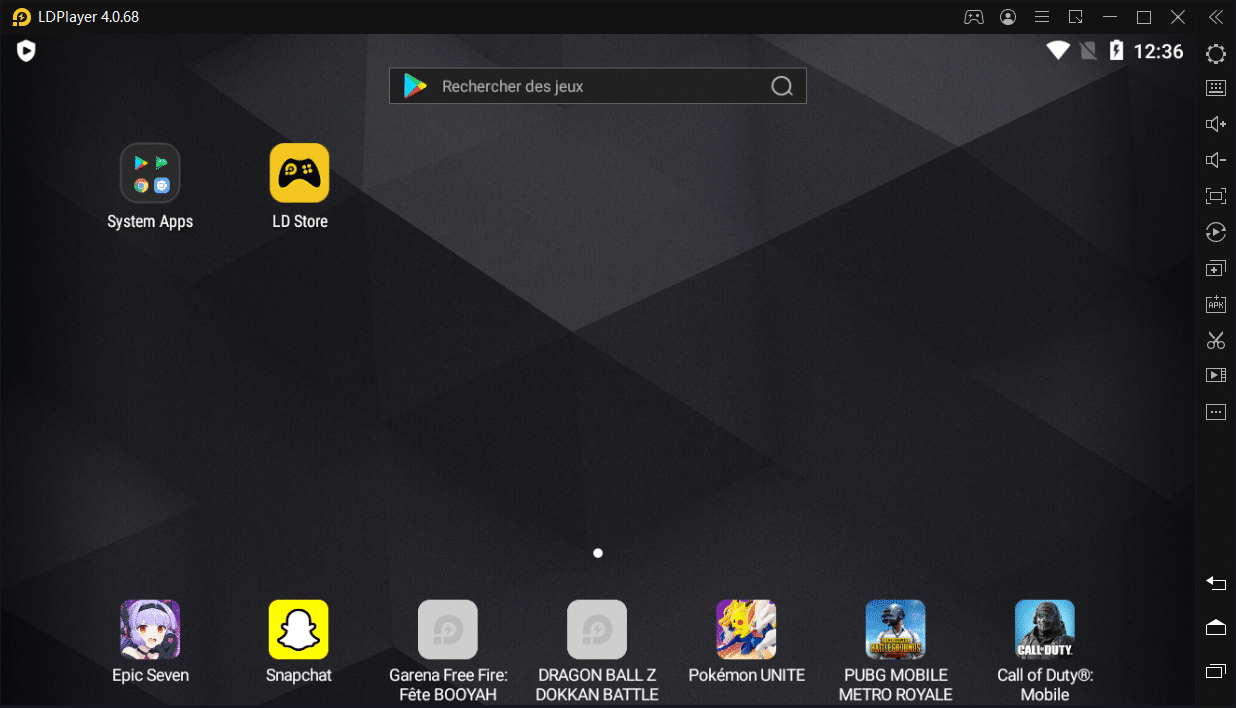
Task: Install an APK via the sidebar button
Action: click(1216, 304)
